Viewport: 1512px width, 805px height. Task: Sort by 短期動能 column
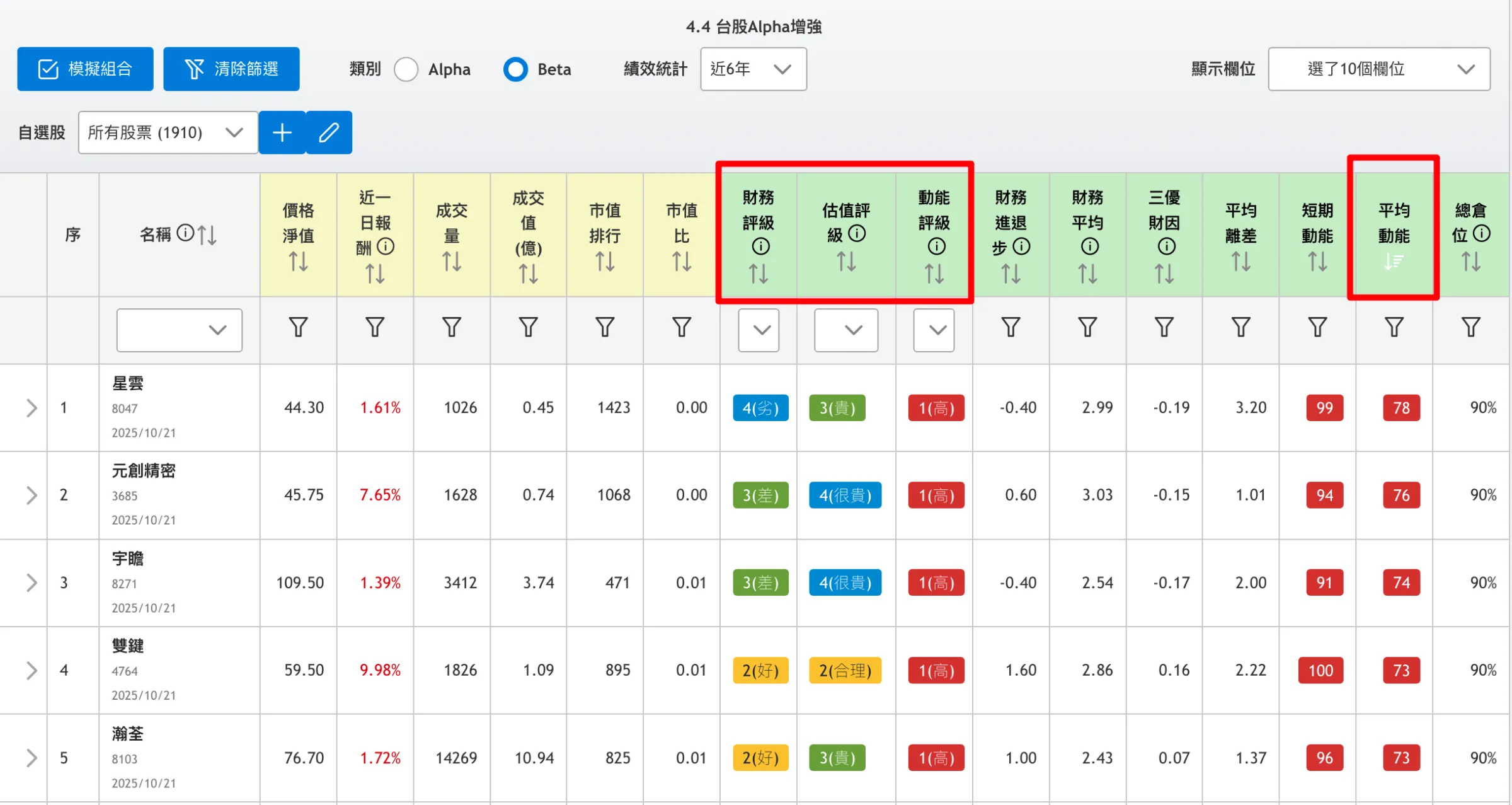tap(1317, 261)
